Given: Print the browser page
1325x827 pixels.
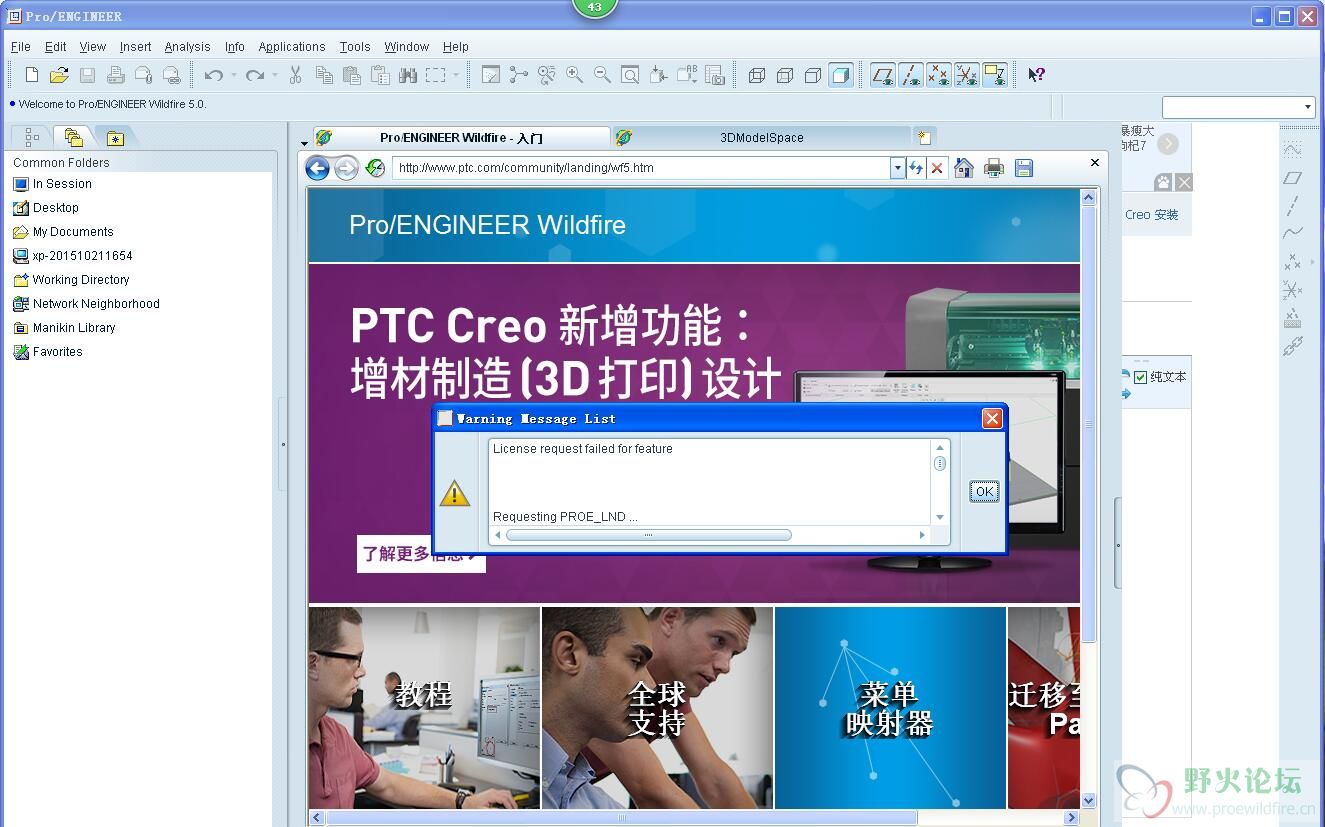Looking at the screenshot, I should 994,168.
